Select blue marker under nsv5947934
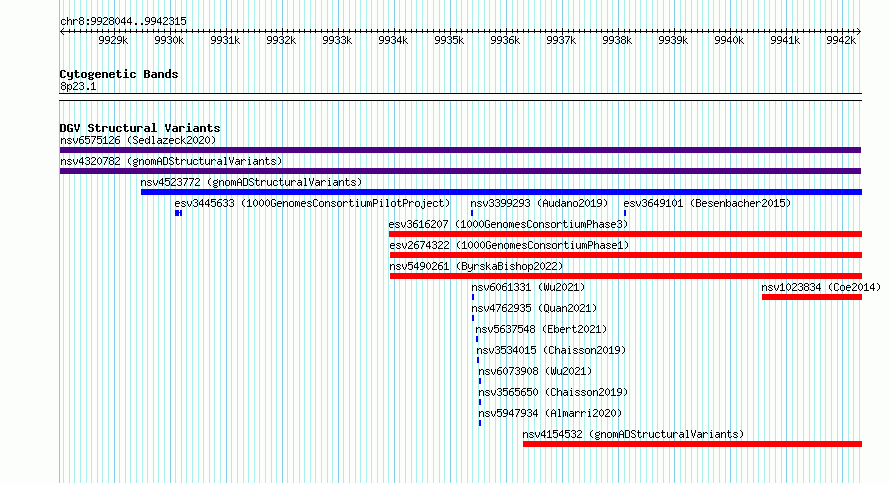The width and height of the screenshot is (890, 483). click(480, 423)
